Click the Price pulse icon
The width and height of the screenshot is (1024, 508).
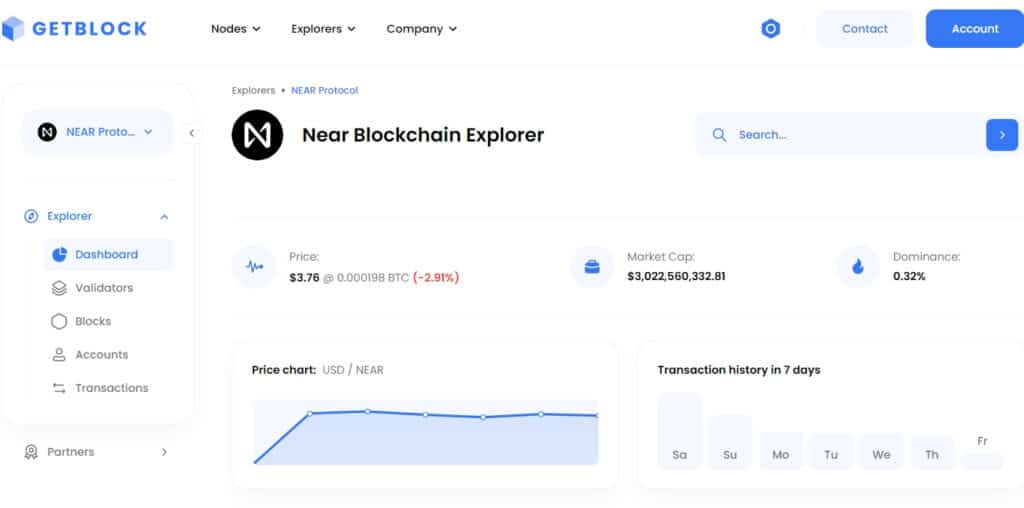coord(253,267)
